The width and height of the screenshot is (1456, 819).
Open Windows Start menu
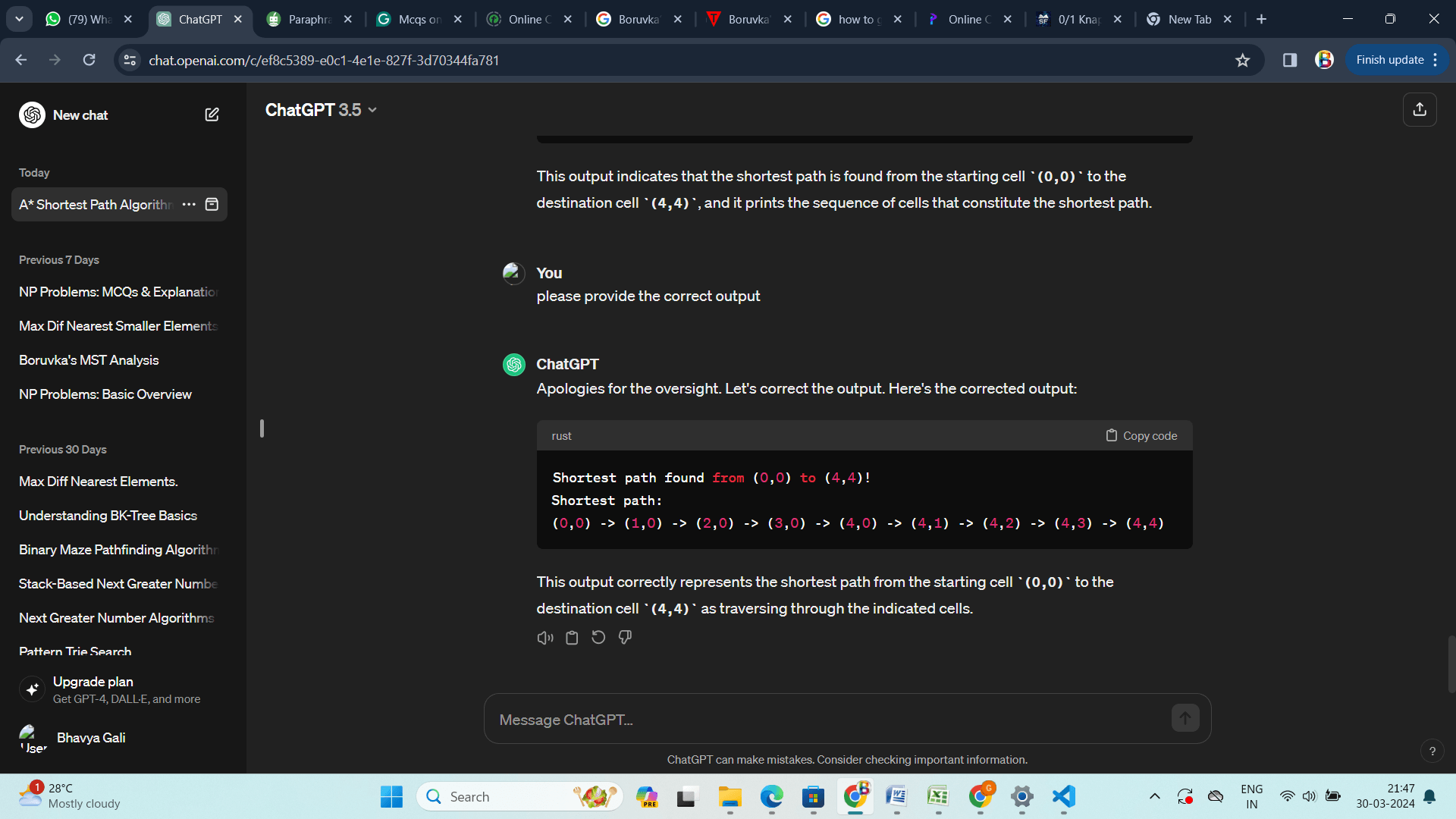(x=391, y=796)
